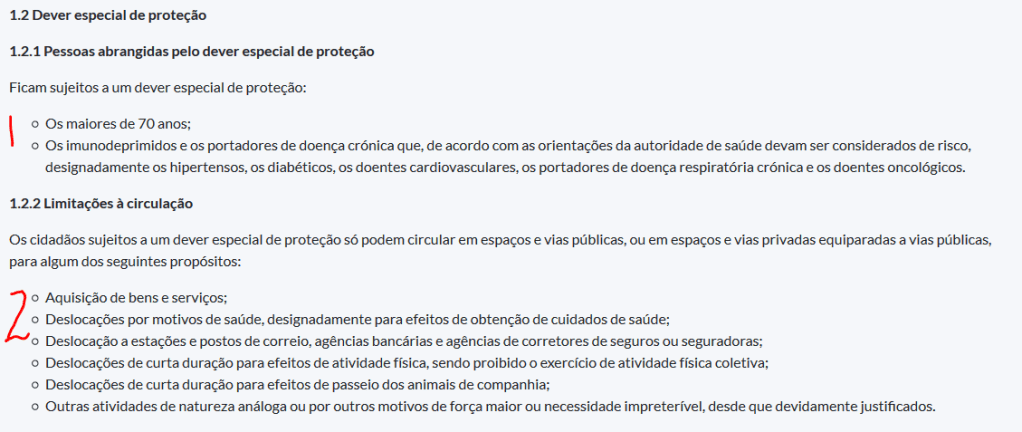Click the heading '1.2 Dever especial de proteção'
This screenshot has width=1022, height=432.
109,16
